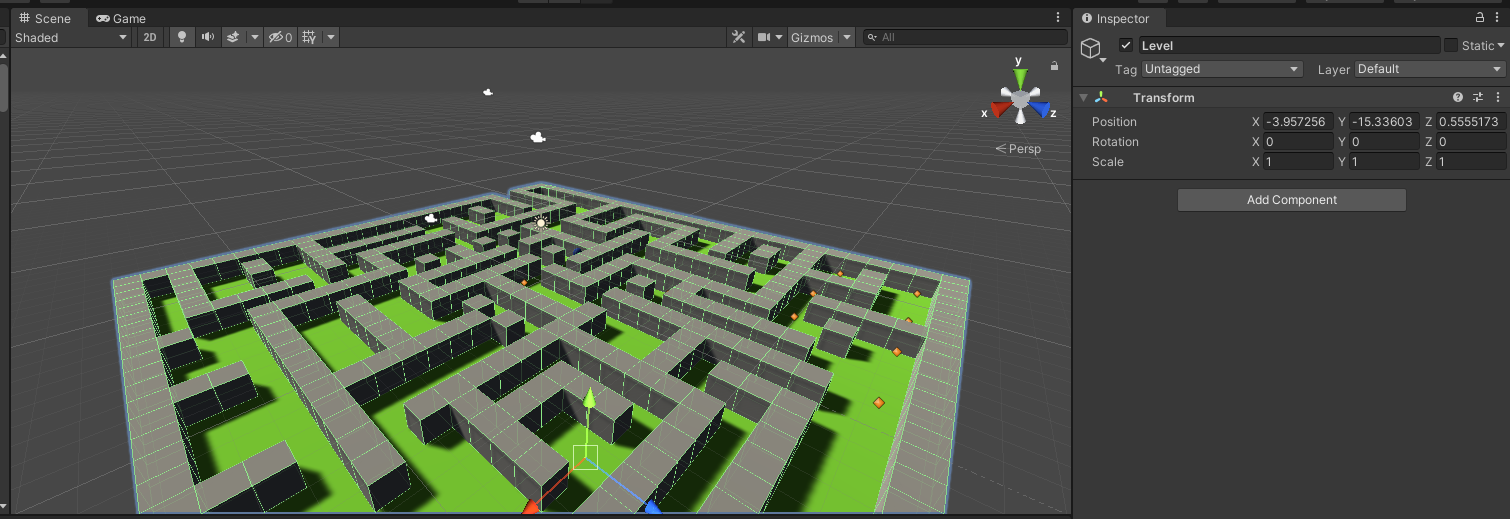Toggle the 2D view mode button

[x=150, y=37]
